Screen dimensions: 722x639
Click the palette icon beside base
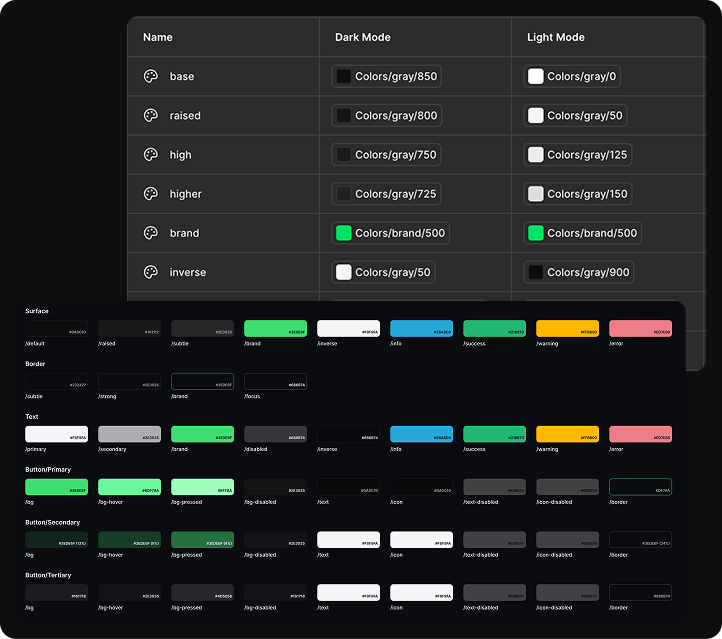click(x=151, y=76)
